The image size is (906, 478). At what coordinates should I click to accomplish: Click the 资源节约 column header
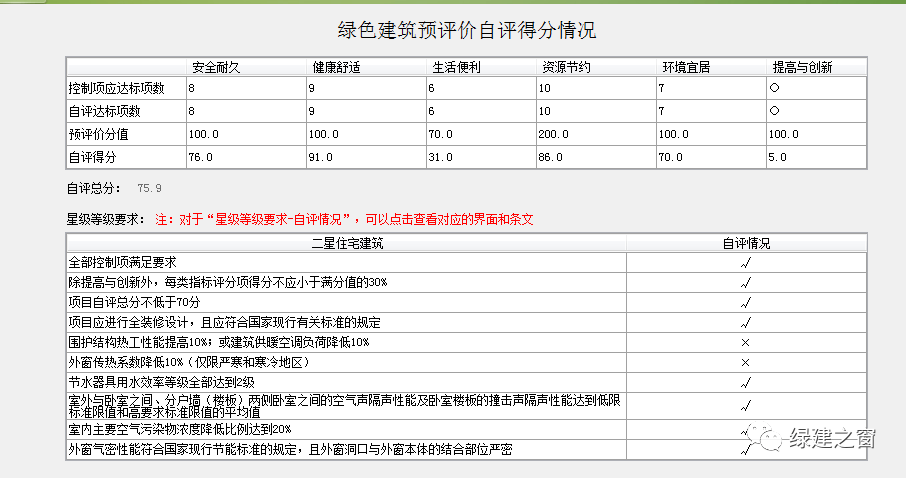tap(566, 67)
